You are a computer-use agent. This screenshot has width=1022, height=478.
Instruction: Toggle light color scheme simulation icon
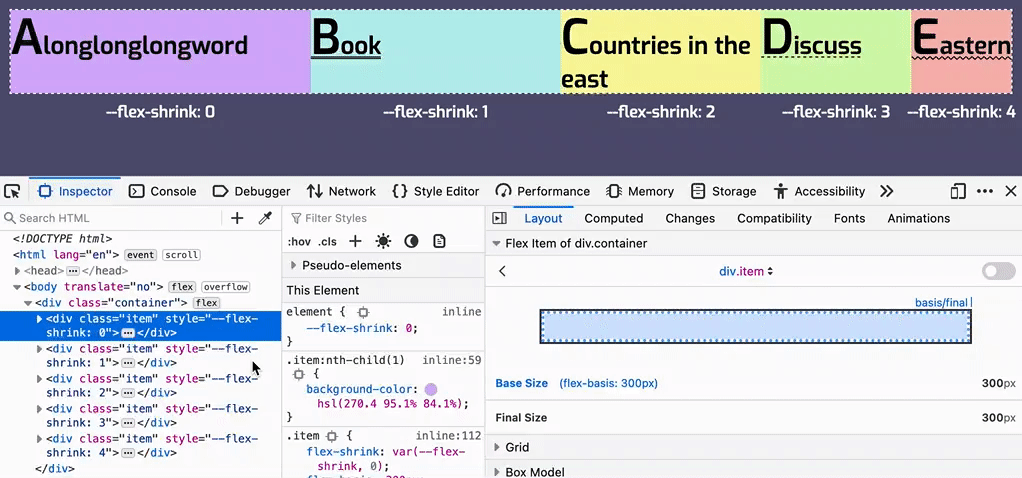(x=383, y=241)
